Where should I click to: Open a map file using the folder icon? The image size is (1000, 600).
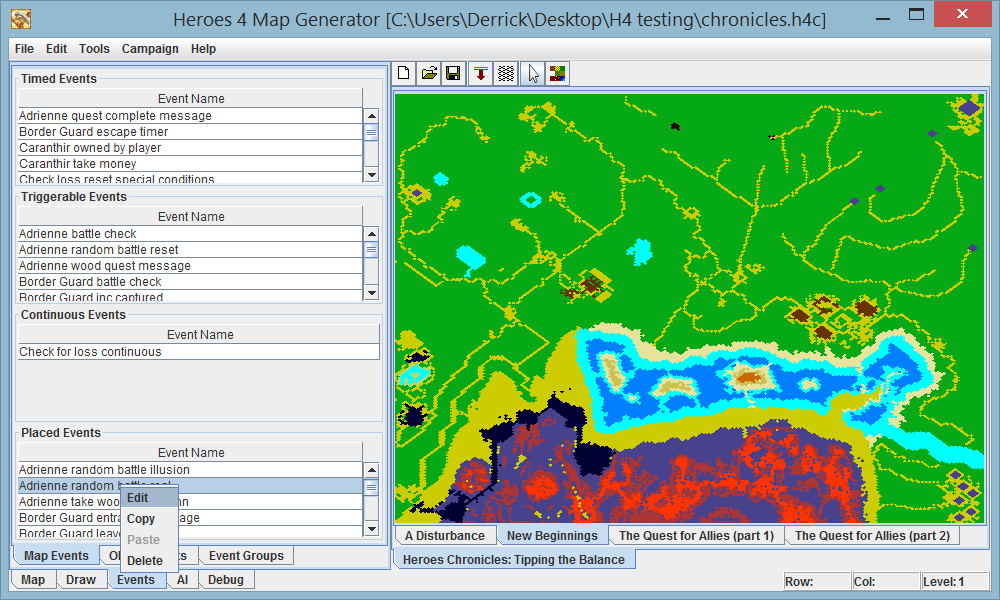point(429,73)
